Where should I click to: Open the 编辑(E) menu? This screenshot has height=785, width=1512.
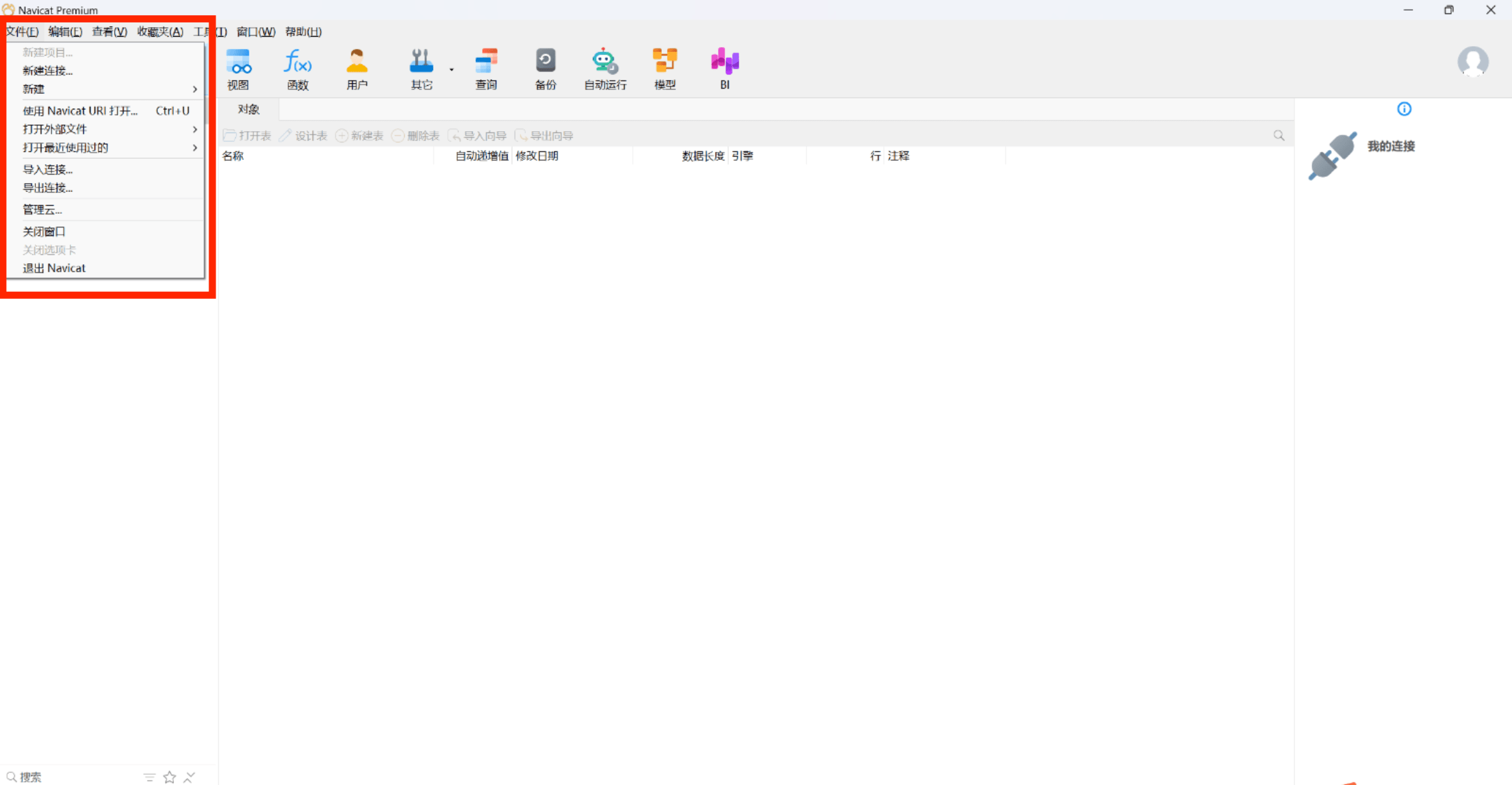tap(65, 32)
